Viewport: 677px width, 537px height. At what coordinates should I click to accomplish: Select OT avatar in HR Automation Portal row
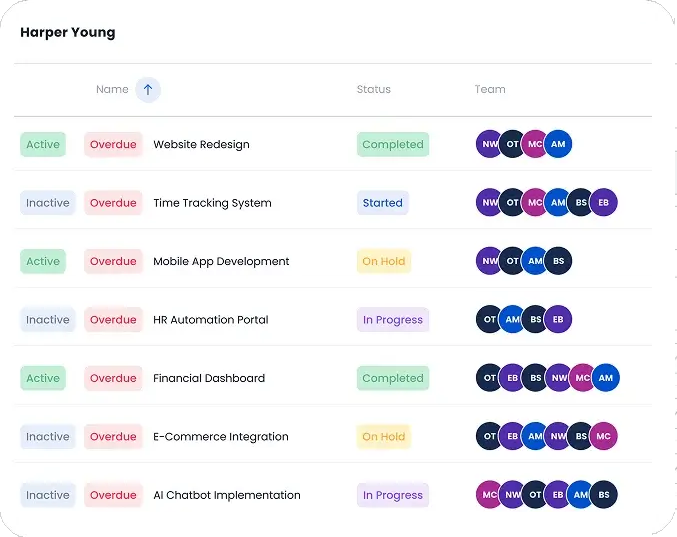[488, 319]
